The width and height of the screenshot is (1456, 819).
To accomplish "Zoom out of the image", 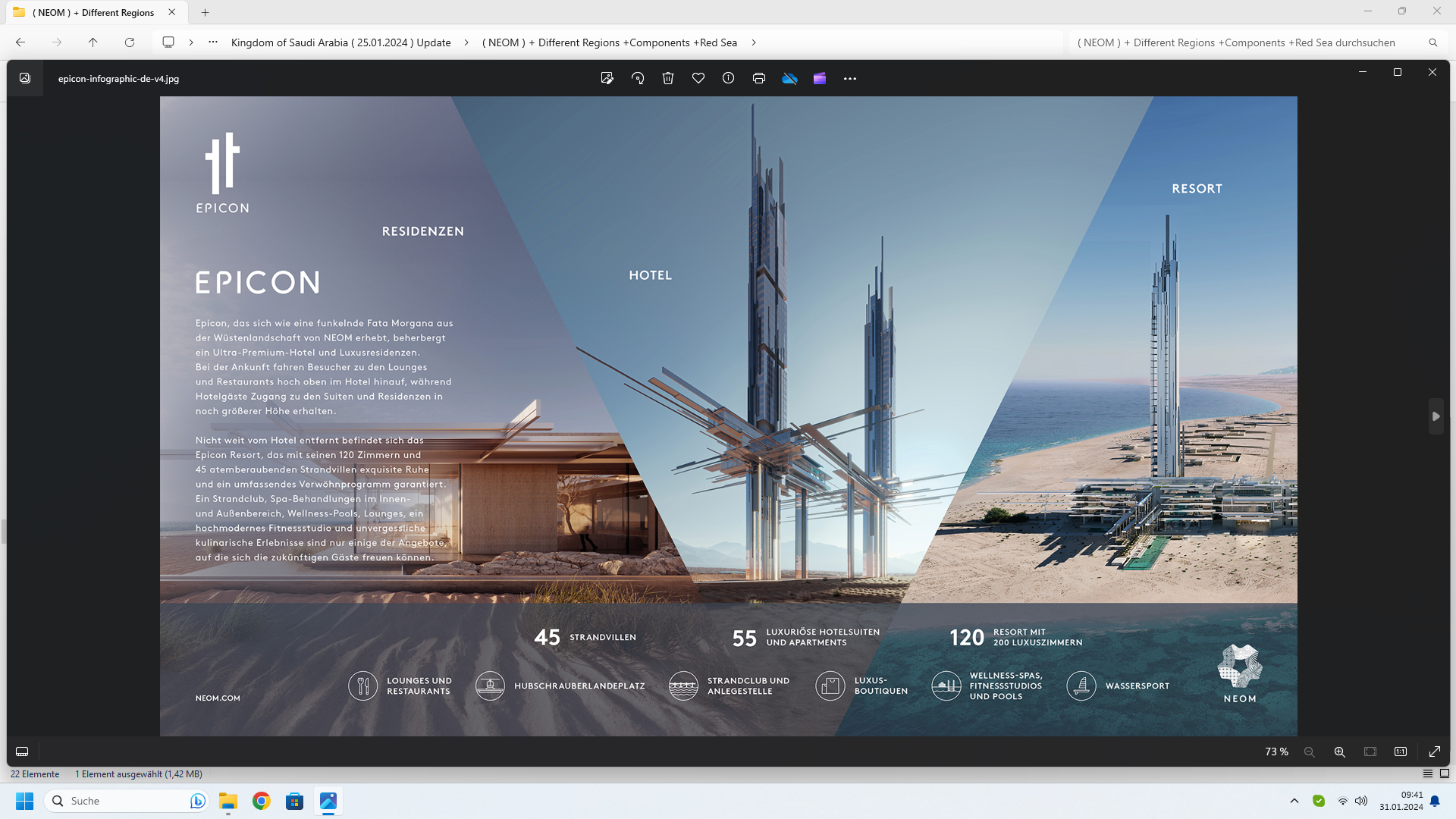I will pyautogui.click(x=1310, y=752).
